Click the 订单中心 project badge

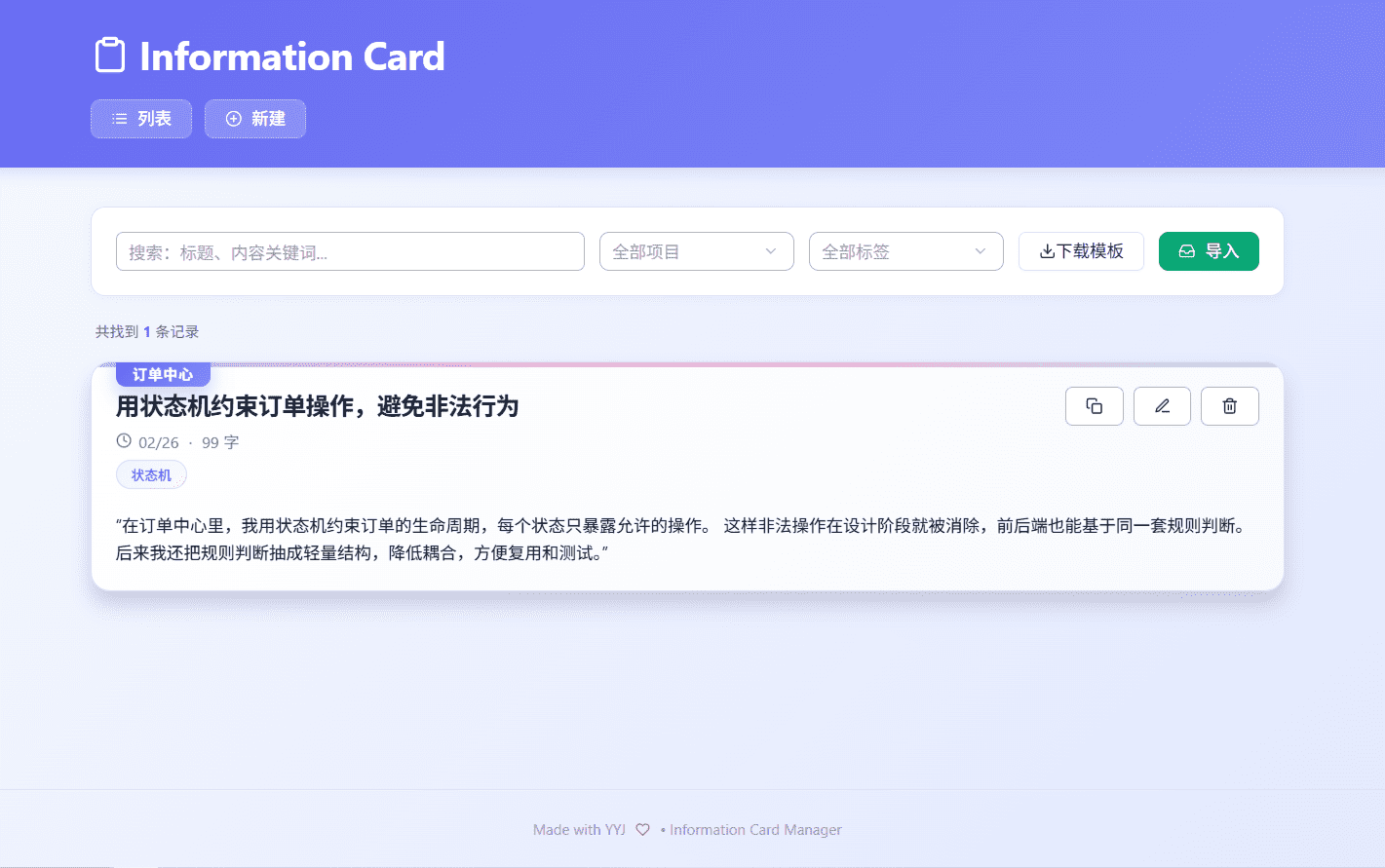[x=163, y=375]
